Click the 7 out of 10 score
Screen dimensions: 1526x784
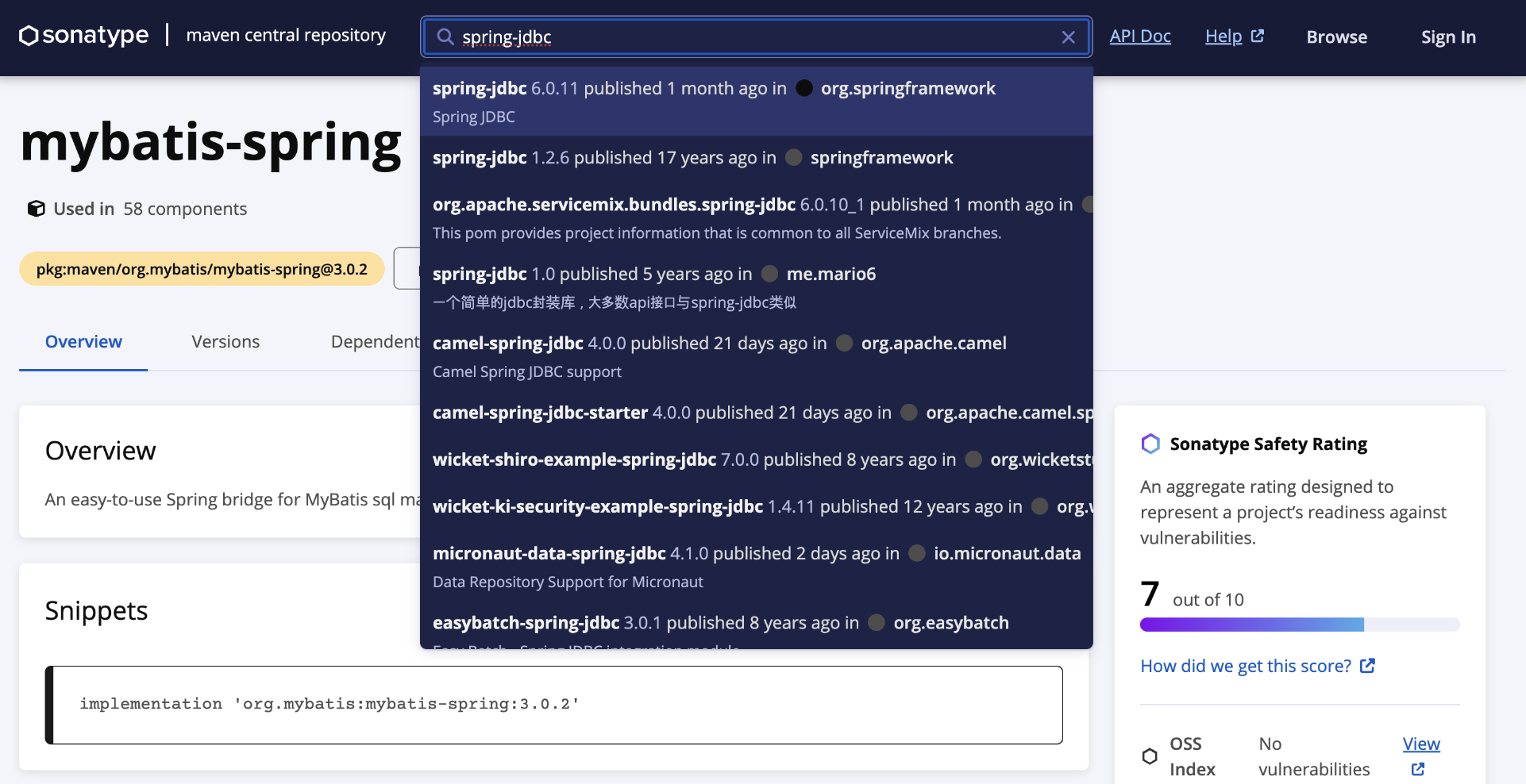(1192, 594)
